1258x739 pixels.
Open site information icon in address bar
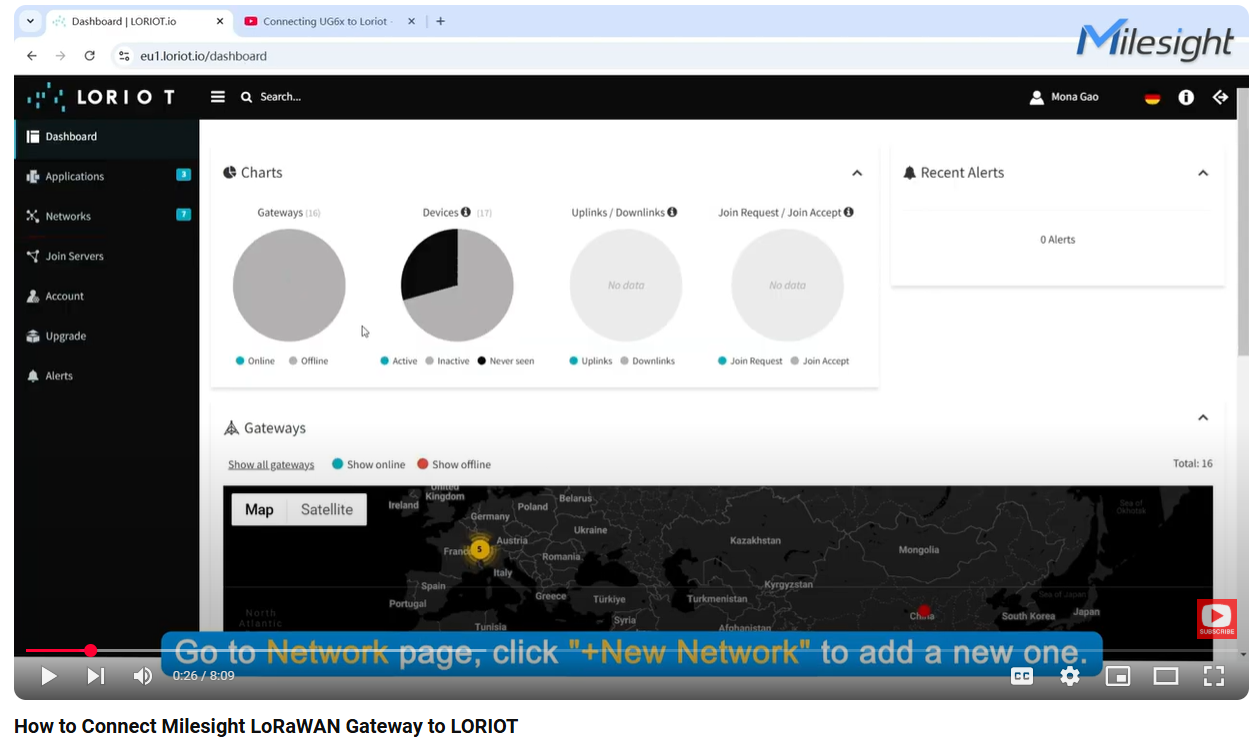124,56
